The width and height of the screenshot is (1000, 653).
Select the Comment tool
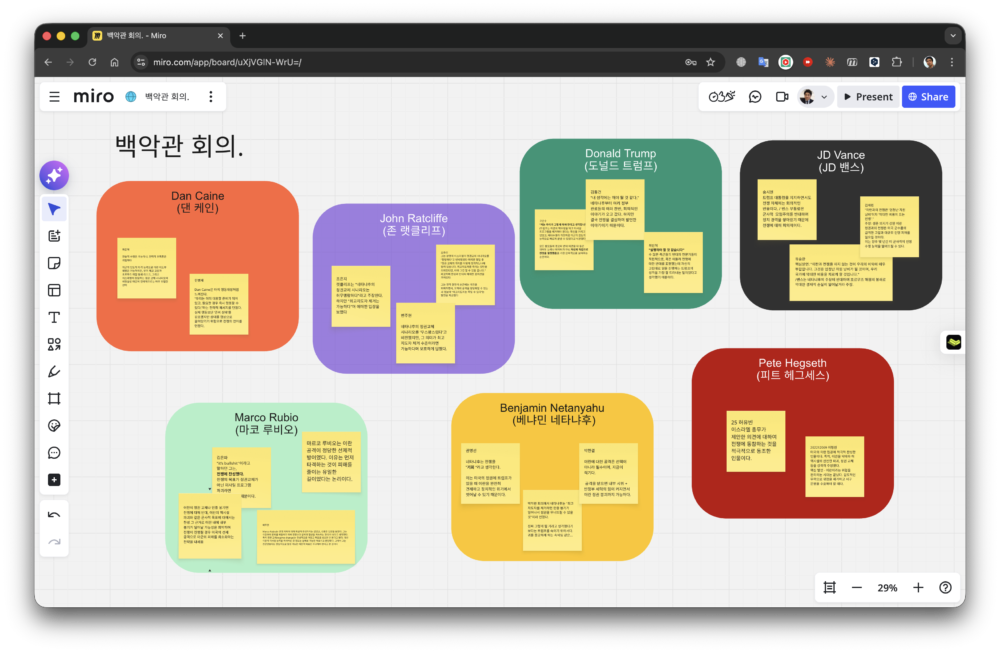click(x=54, y=452)
